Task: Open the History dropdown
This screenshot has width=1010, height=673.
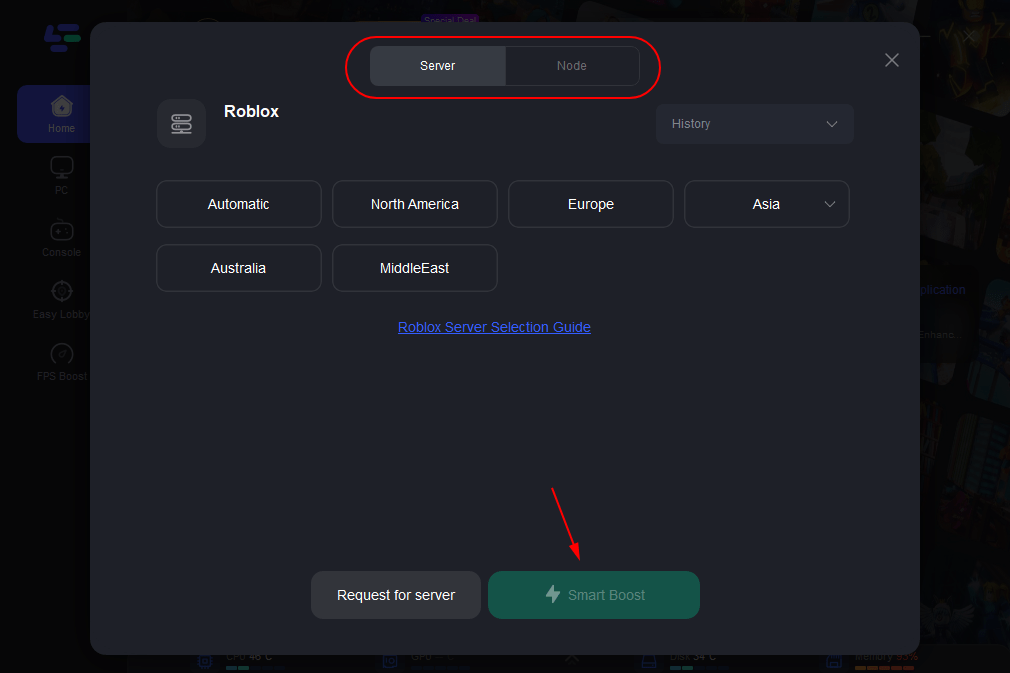Action: coord(754,124)
